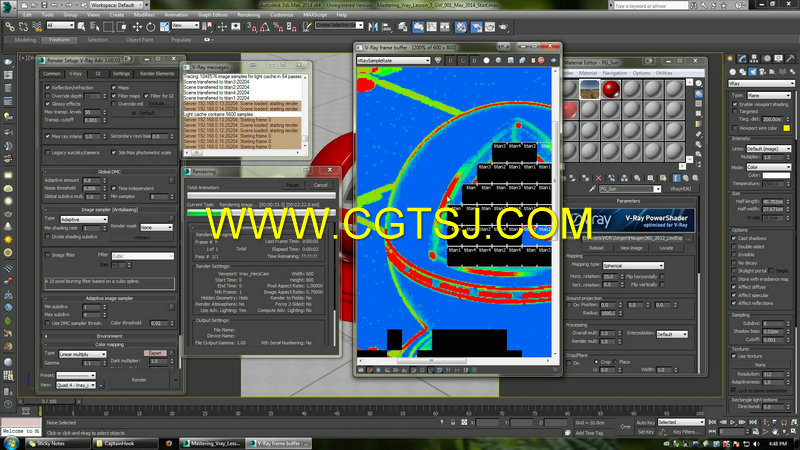Open Navigation menu in Material Editor
800x450 pixels.
tap(614, 73)
